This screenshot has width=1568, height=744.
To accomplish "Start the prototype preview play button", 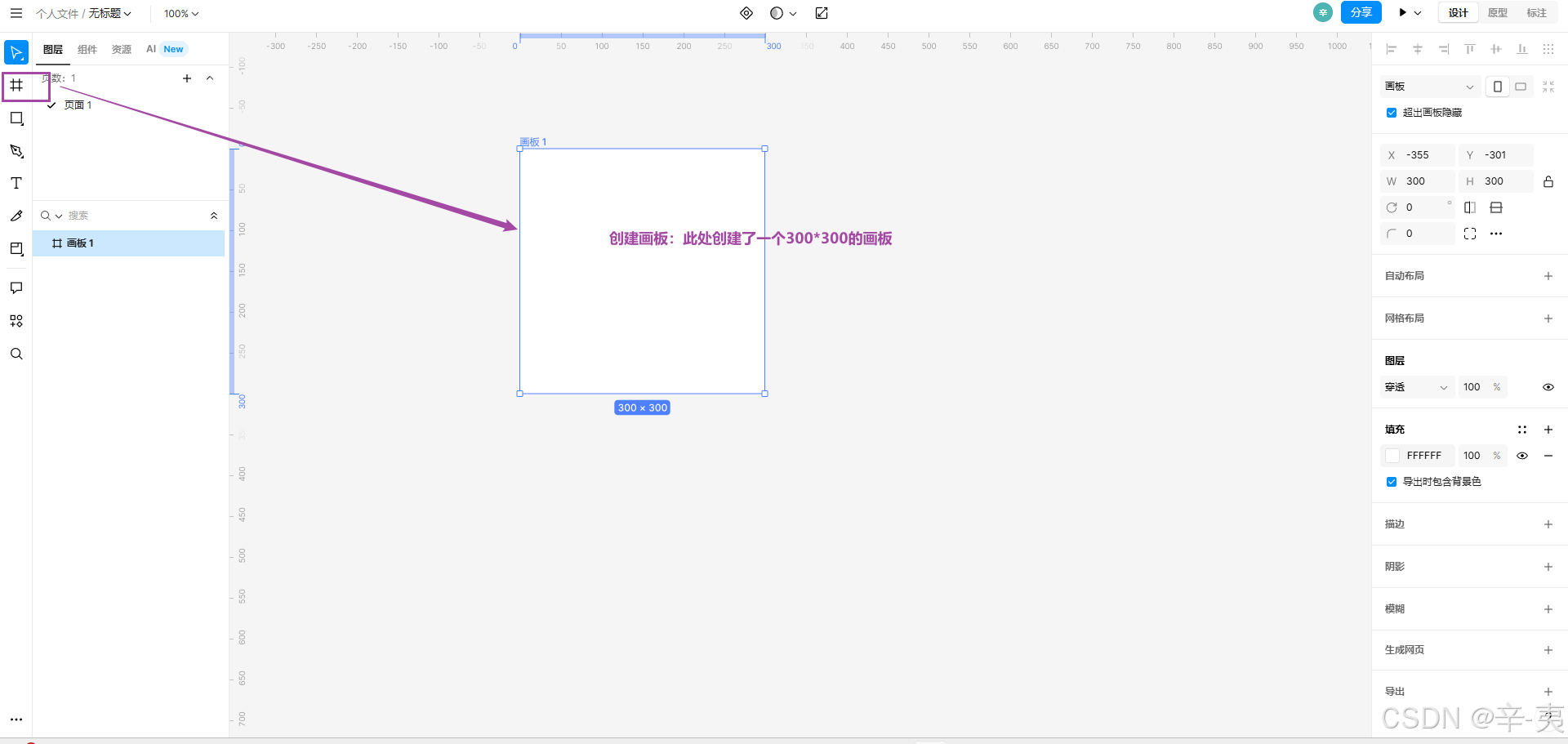I will (1403, 13).
